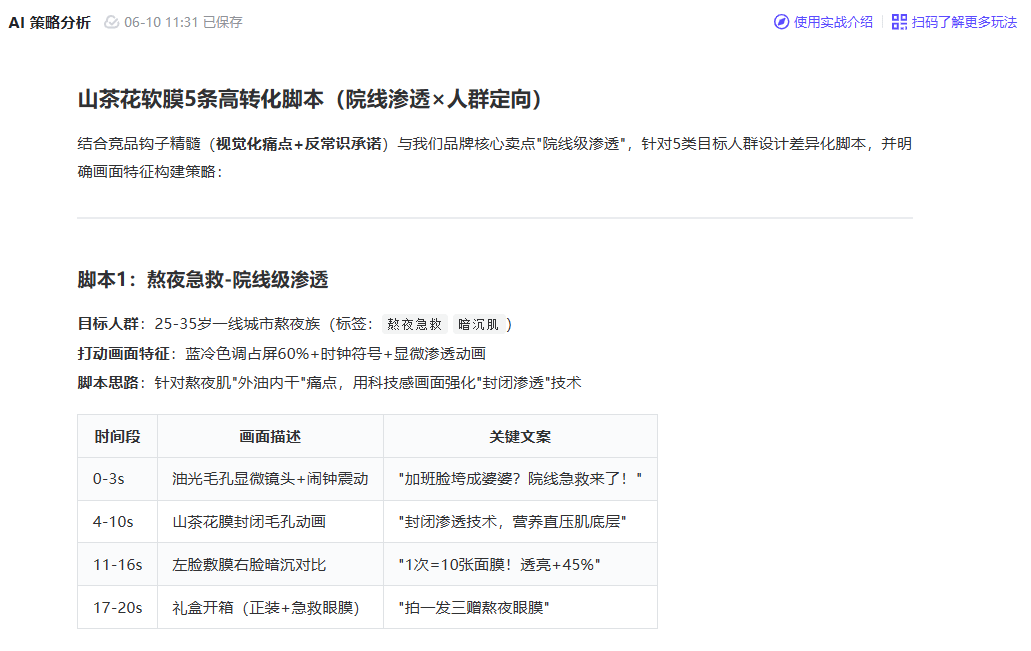Select the 暗沉肌 tag
The image size is (1031, 651).
[478, 324]
